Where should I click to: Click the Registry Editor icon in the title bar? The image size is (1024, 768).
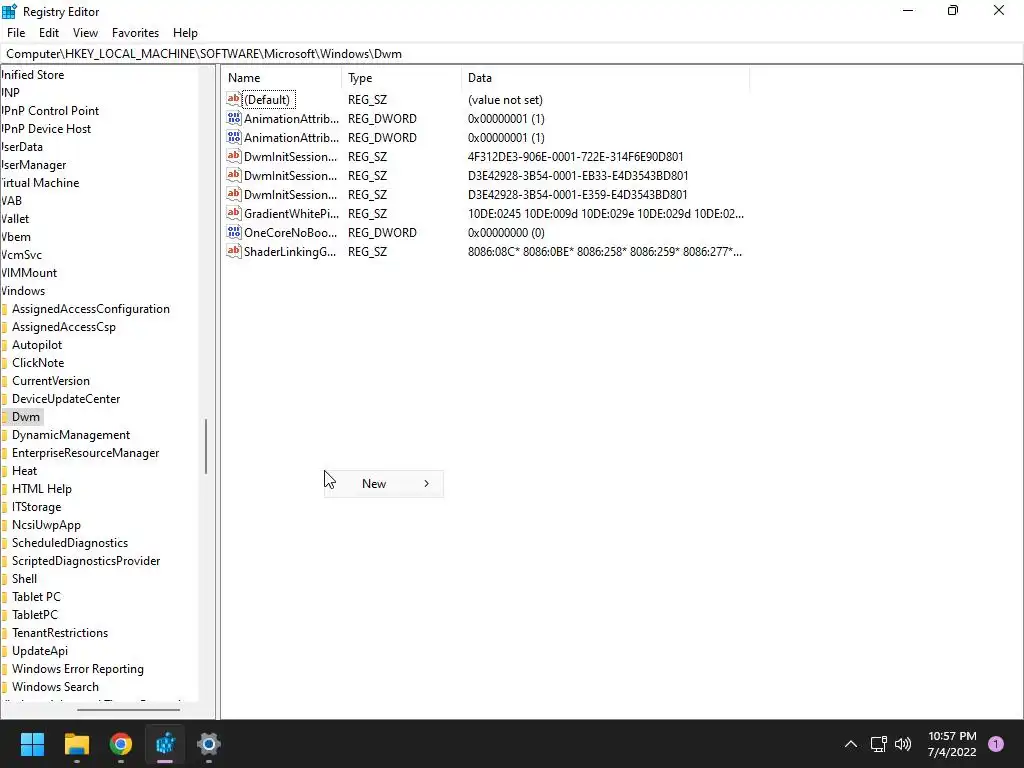(x=9, y=11)
